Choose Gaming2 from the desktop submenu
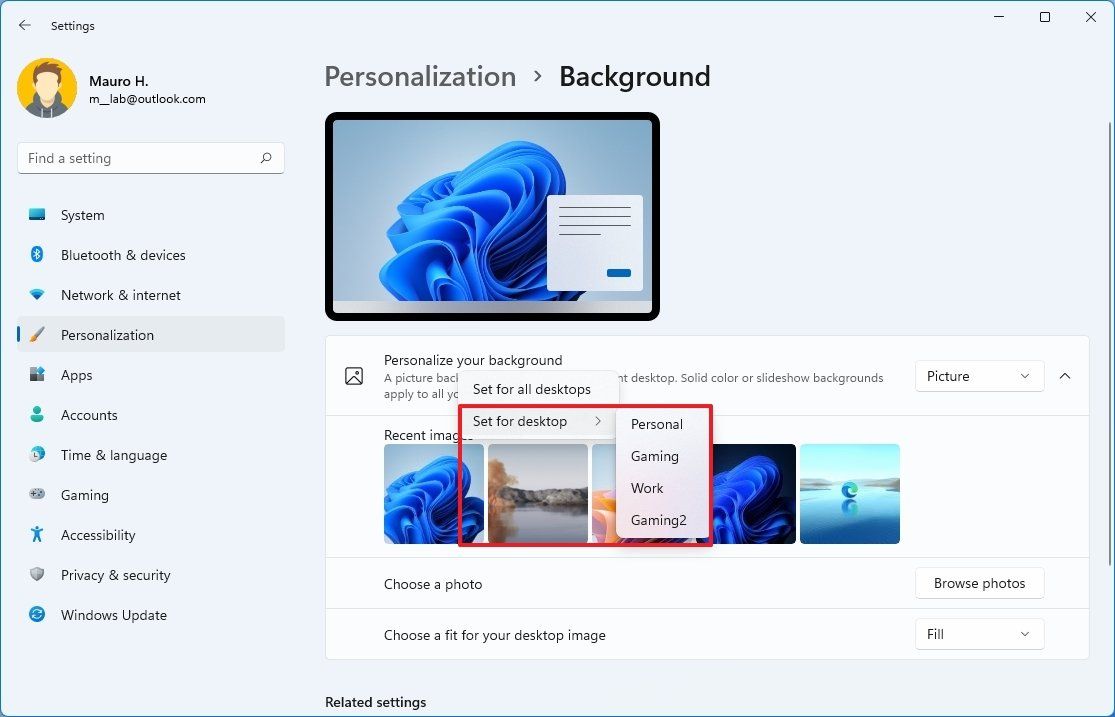The height and width of the screenshot is (717, 1115). (658, 520)
